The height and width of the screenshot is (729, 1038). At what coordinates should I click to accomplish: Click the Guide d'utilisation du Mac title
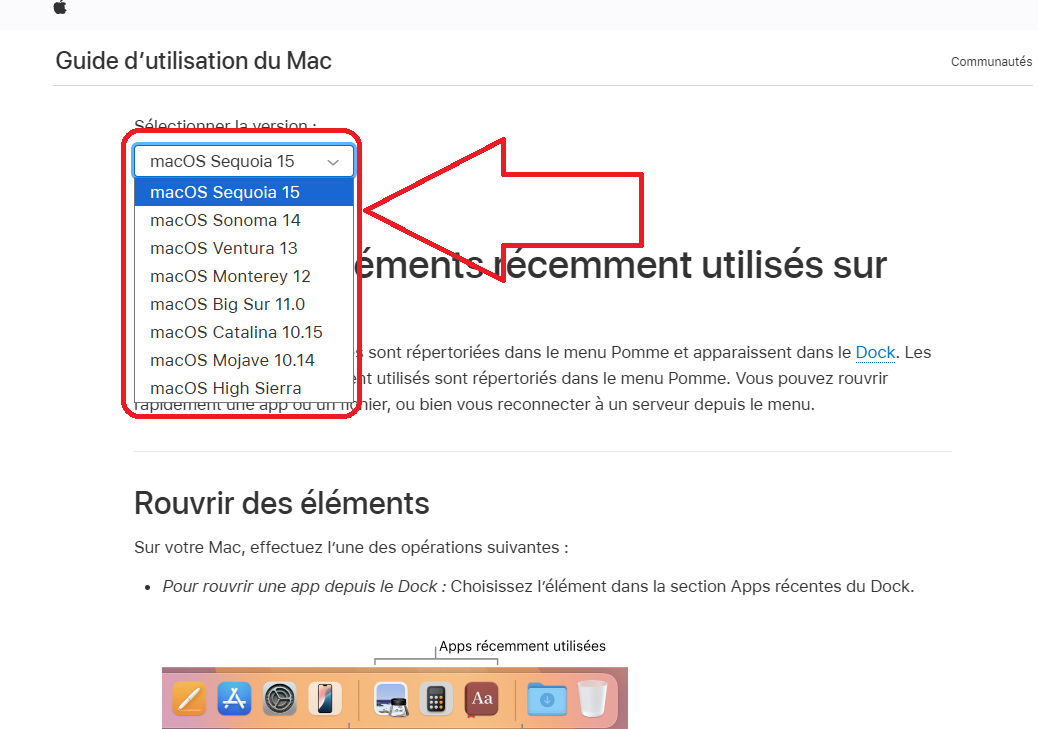click(193, 61)
